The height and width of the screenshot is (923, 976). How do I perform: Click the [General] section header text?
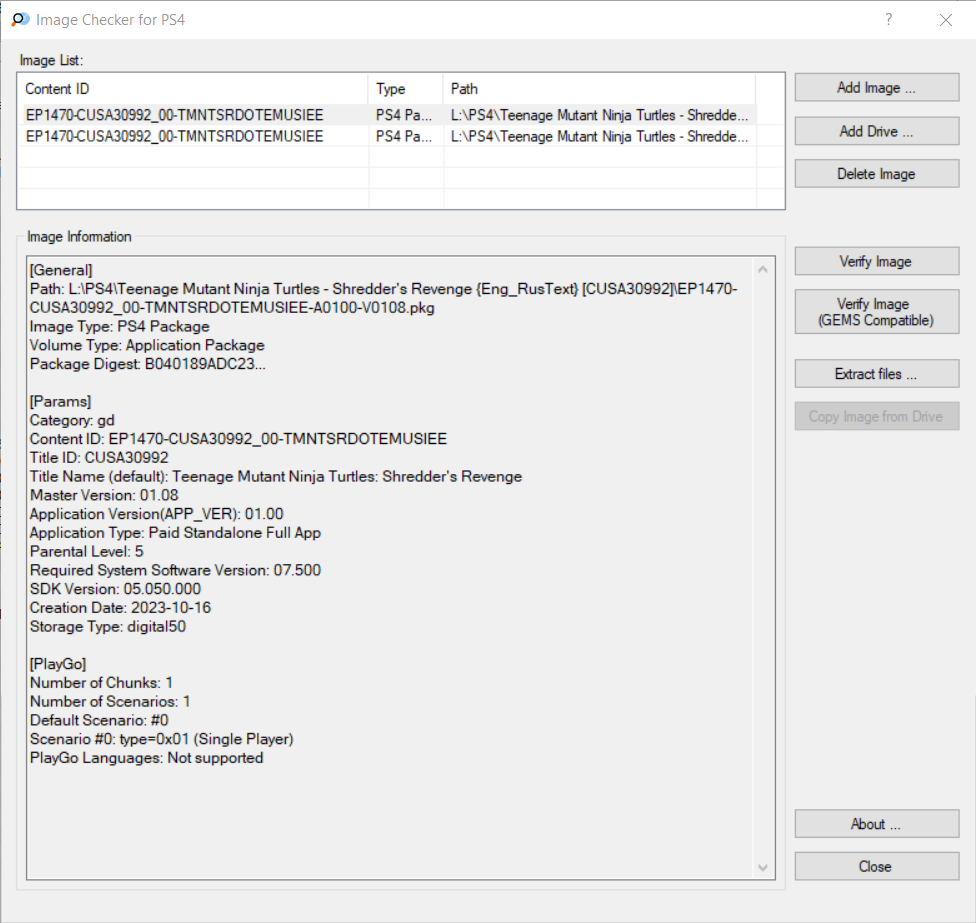pyautogui.click(x=61, y=270)
